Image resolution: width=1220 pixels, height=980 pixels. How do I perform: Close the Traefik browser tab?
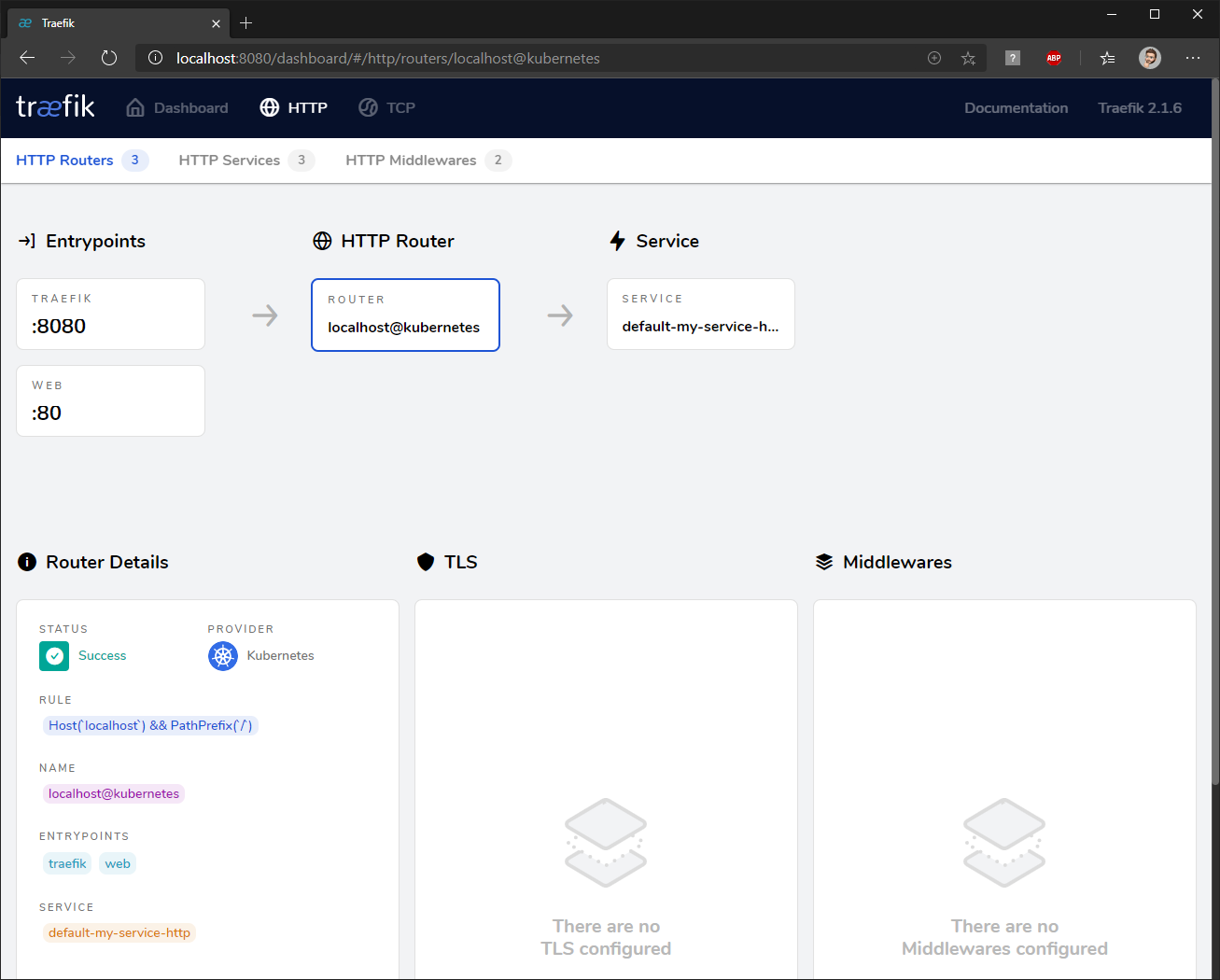pyautogui.click(x=217, y=23)
